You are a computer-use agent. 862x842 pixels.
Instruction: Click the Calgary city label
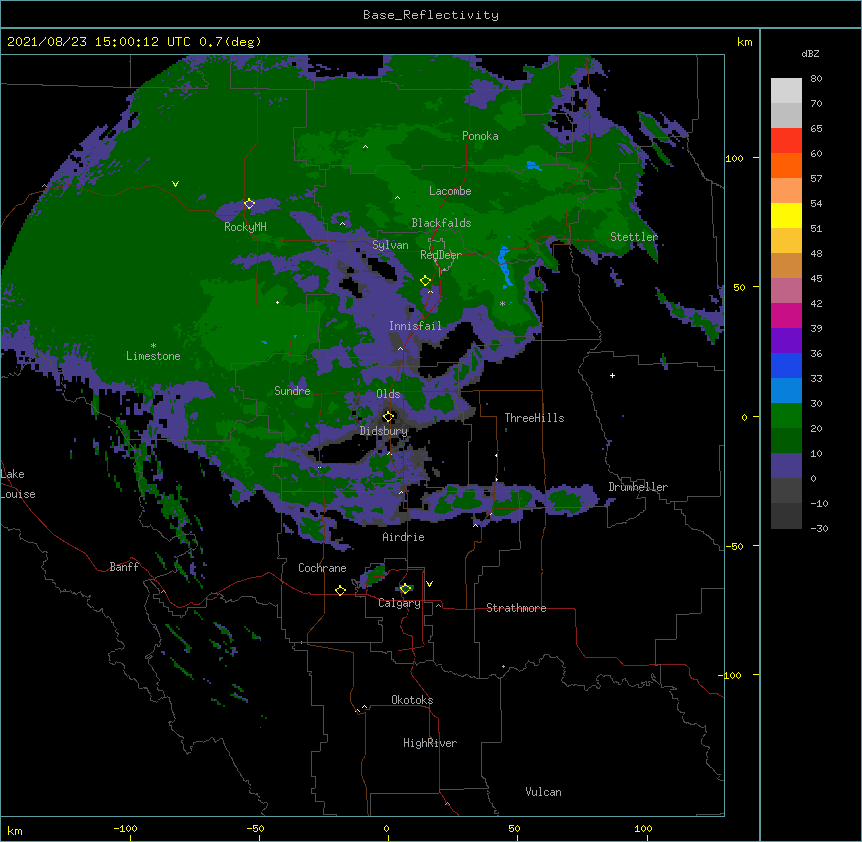coord(400,603)
